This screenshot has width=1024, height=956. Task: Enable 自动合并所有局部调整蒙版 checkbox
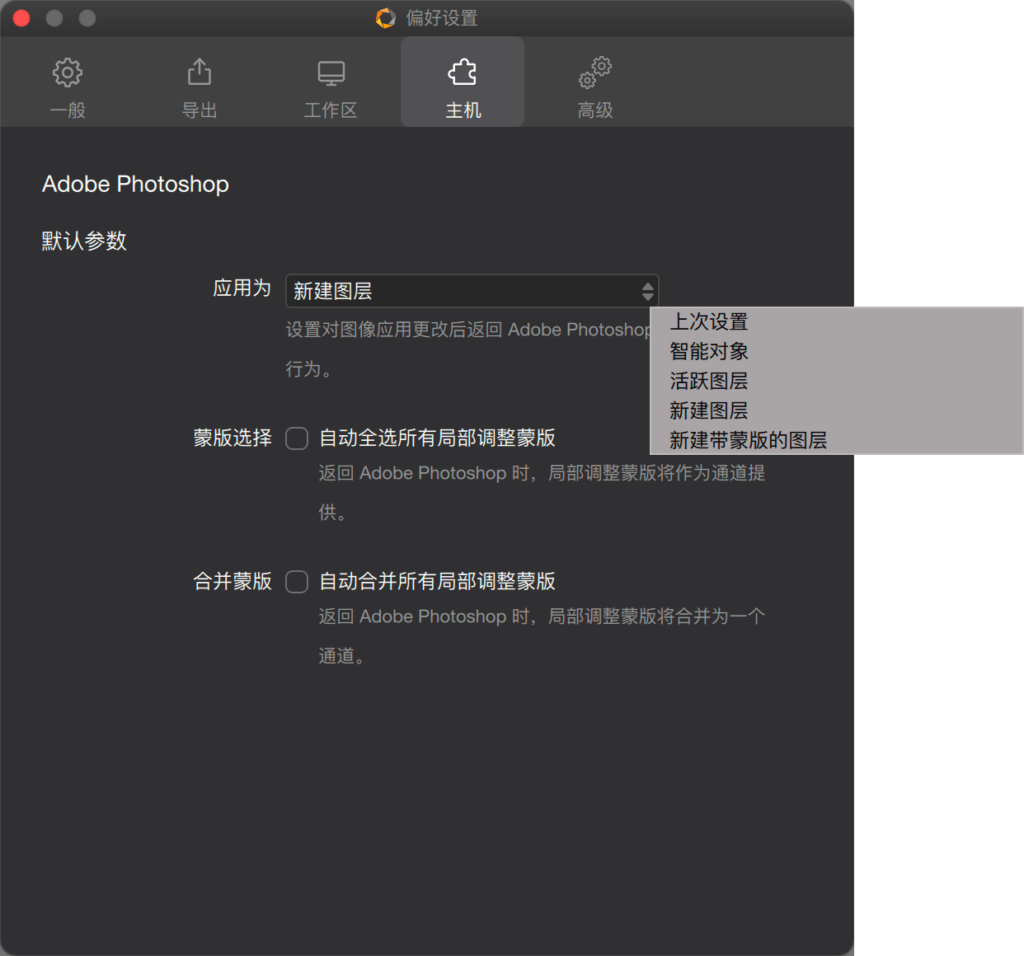click(x=296, y=581)
